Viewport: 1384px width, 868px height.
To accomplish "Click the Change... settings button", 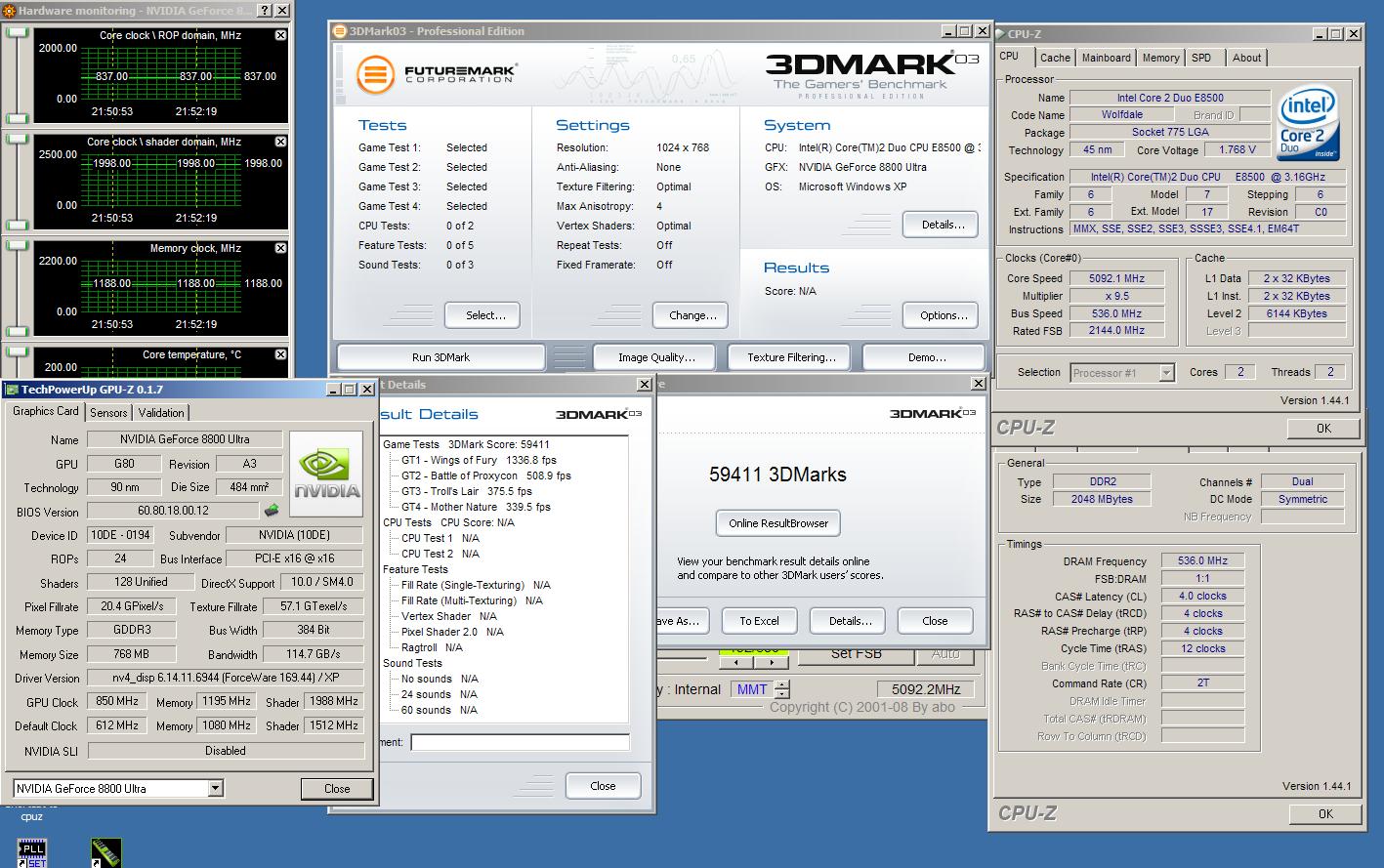I will click(x=692, y=315).
